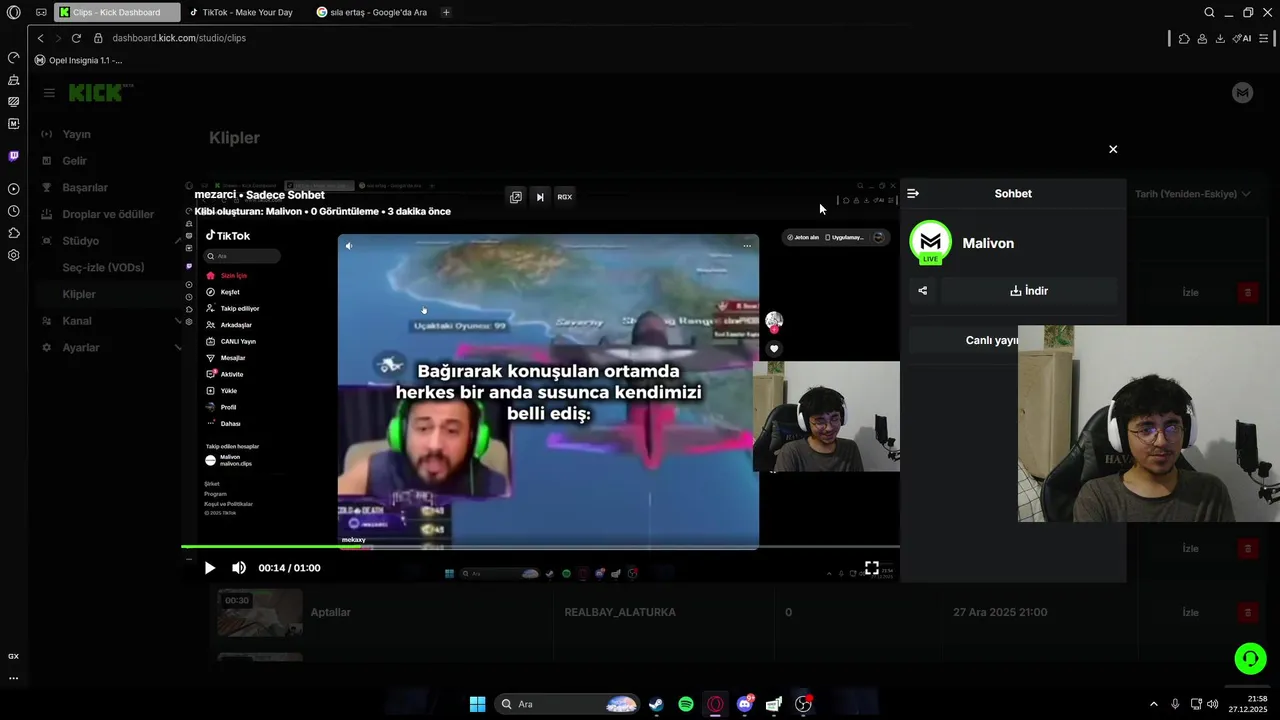Delete the Aptallar clip with trash icon
Screen dimensions: 1280x720
(1247, 612)
